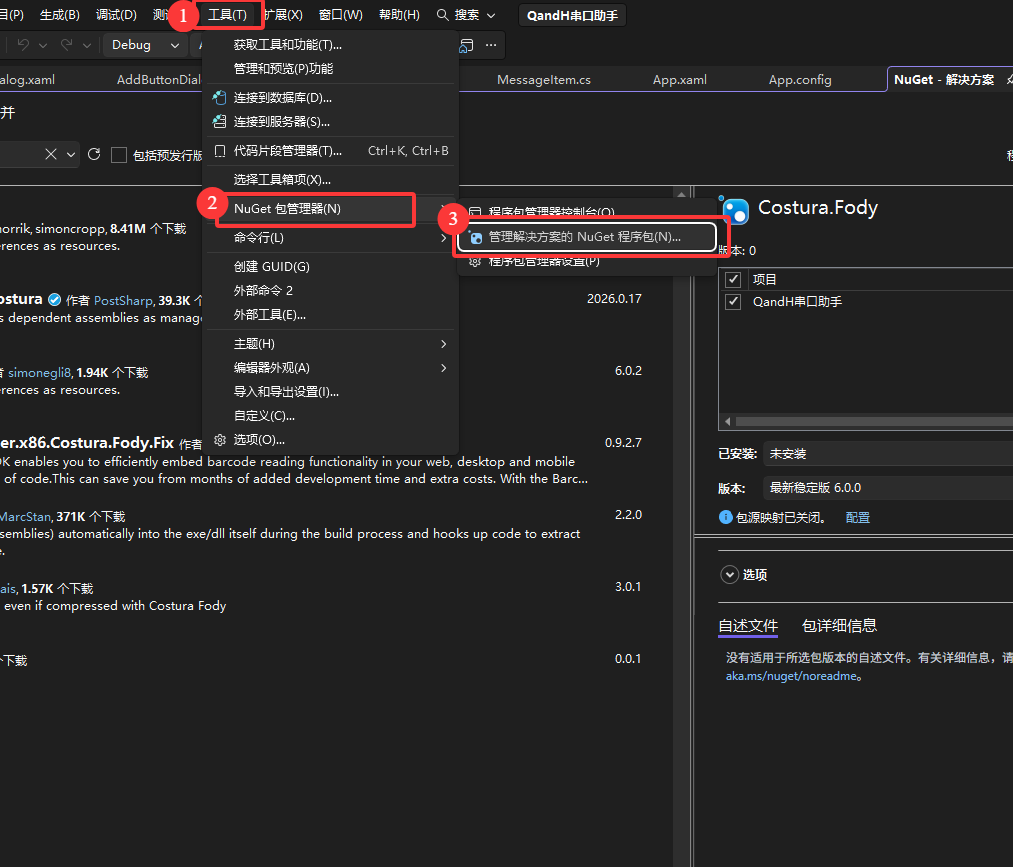Click the info icon beside 包源映射已关闭
The width and height of the screenshot is (1013, 867).
(726, 517)
